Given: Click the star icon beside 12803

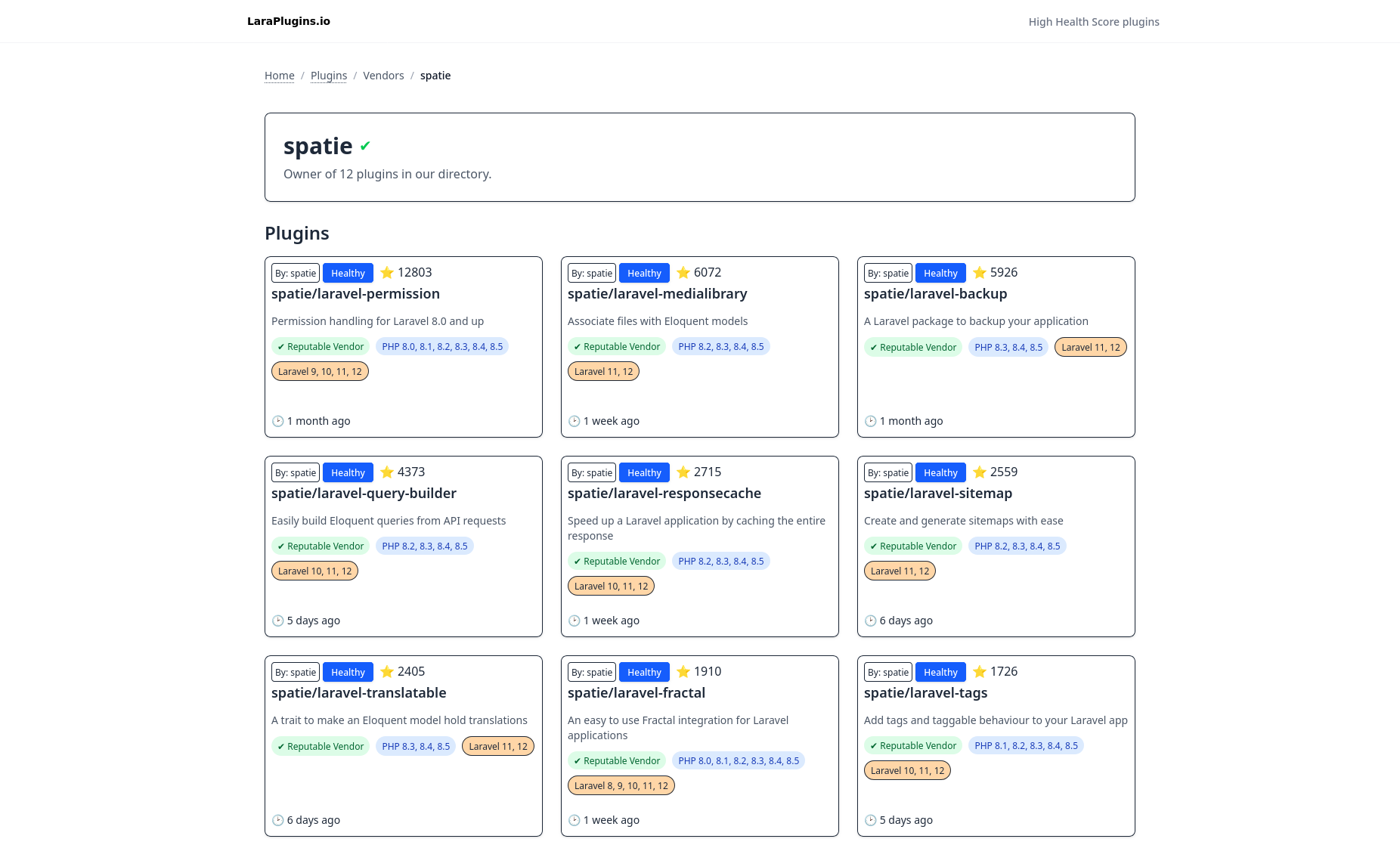Looking at the screenshot, I should point(387,272).
